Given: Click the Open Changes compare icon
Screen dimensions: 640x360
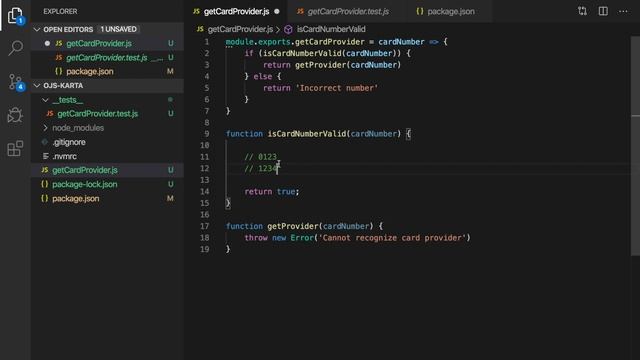Looking at the screenshot, I should click(582, 11).
